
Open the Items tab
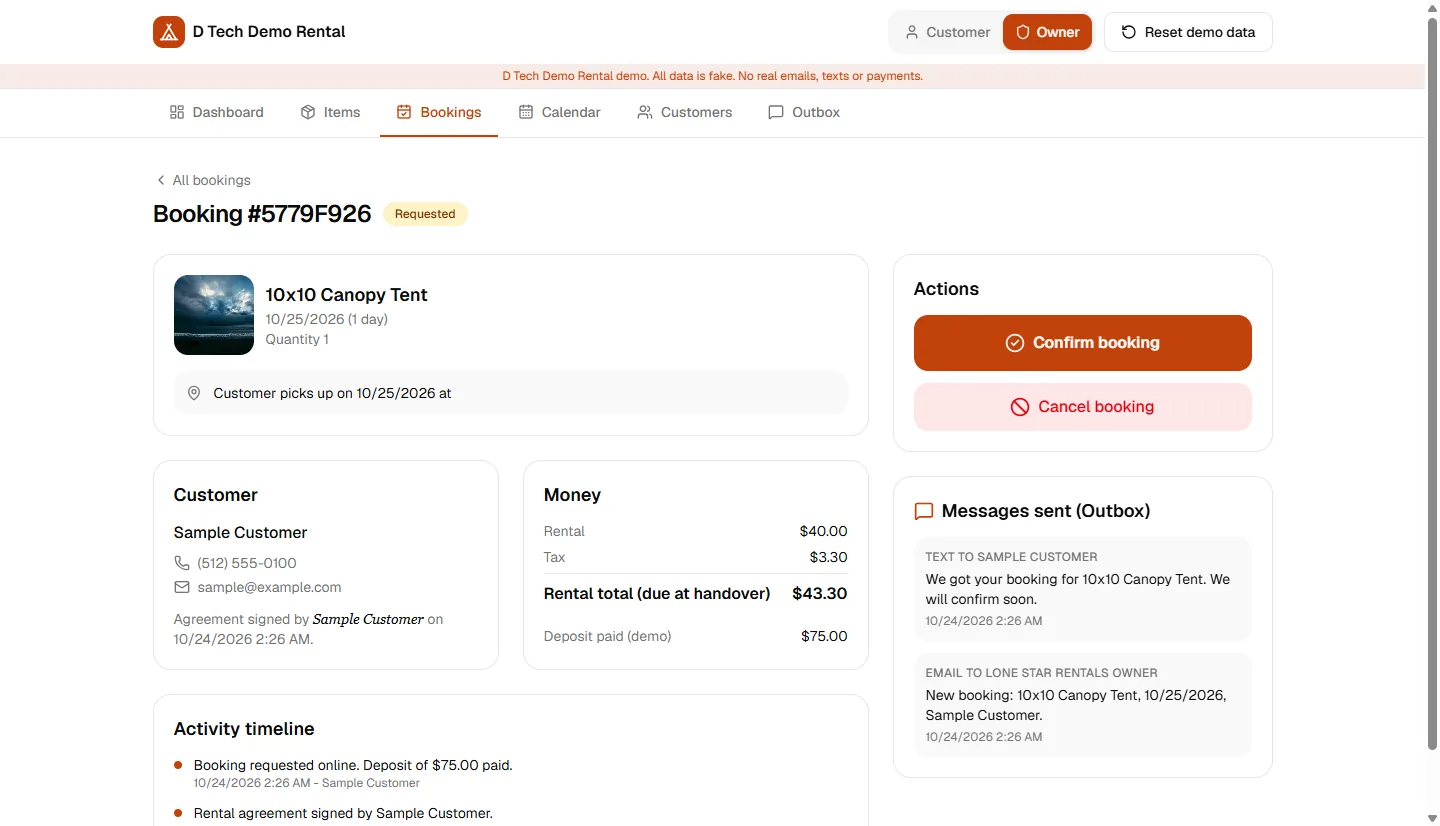330,112
